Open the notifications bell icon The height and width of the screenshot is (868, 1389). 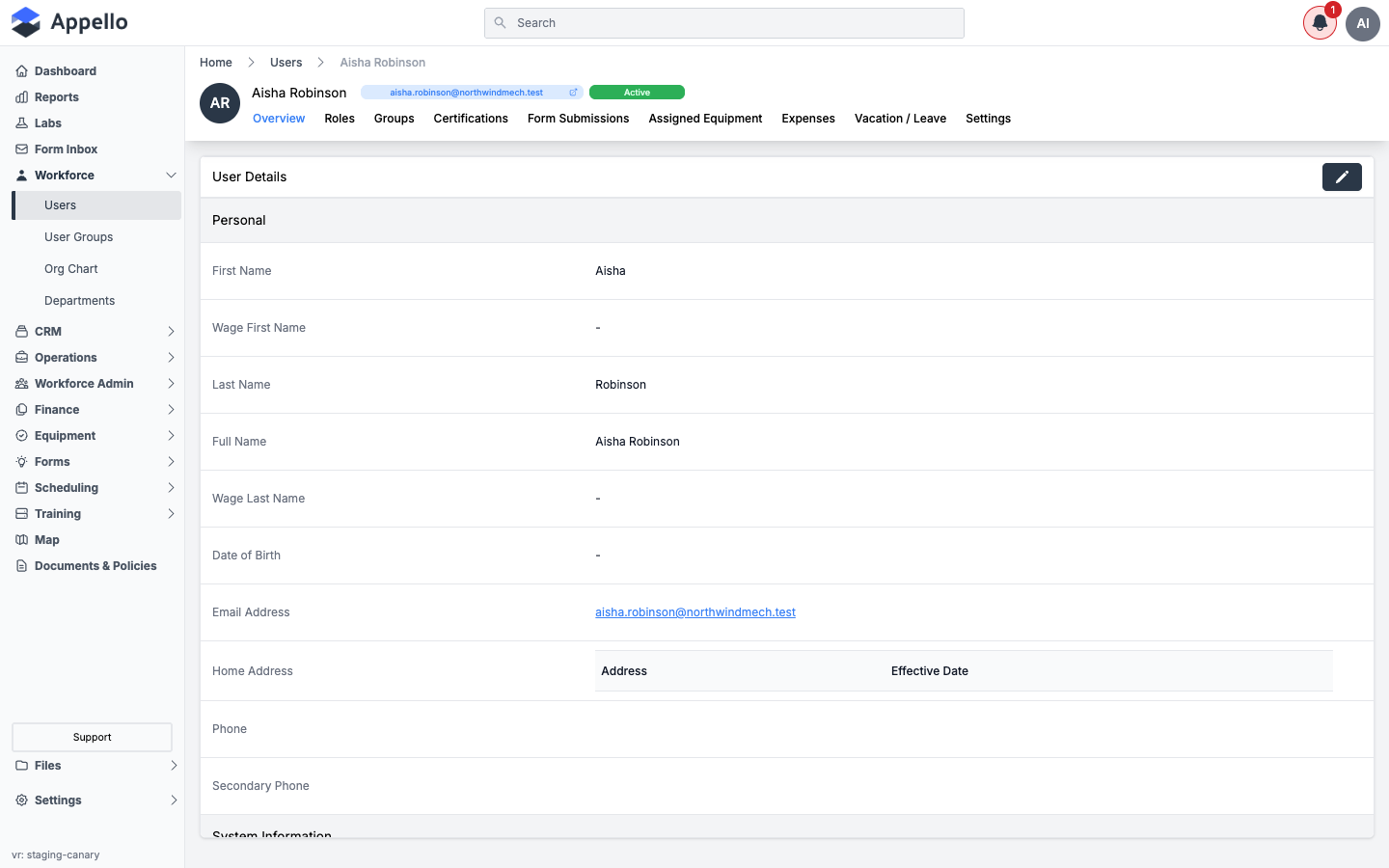(1320, 23)
